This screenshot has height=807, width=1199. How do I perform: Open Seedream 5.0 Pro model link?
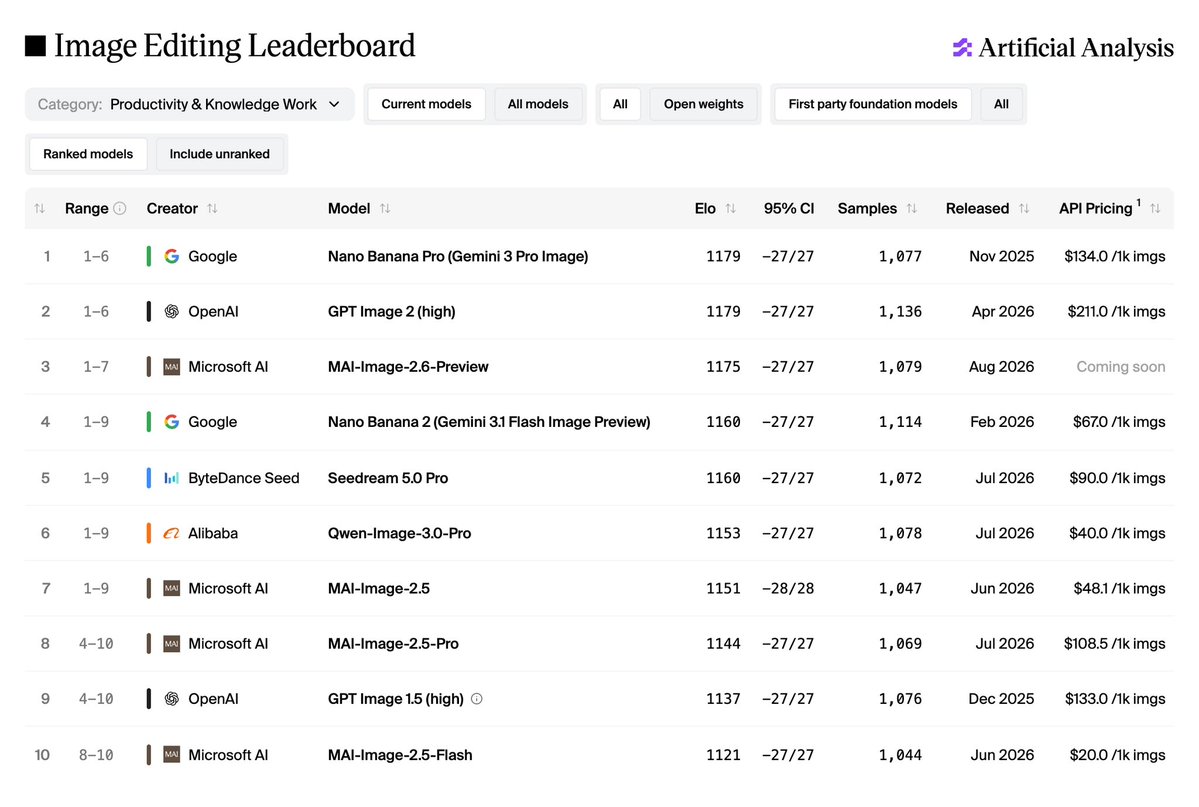point(388,478)
